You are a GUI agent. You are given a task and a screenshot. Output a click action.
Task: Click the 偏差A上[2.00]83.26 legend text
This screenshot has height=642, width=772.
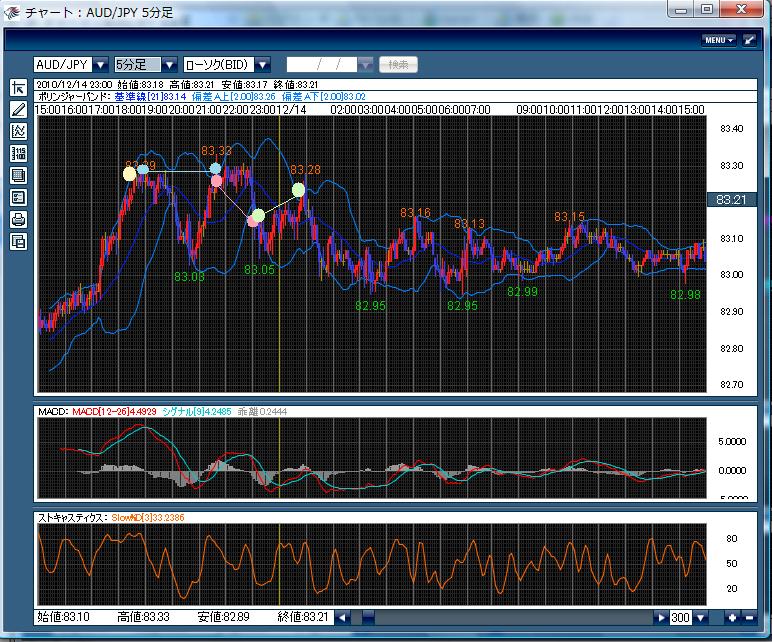[233, 97]
